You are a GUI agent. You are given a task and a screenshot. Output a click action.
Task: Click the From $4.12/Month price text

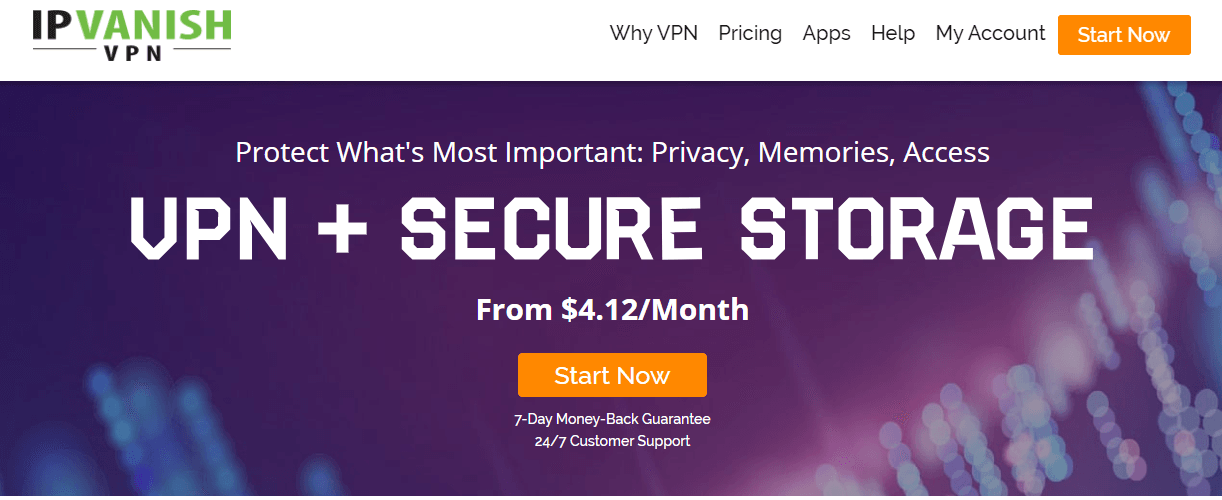612,309
